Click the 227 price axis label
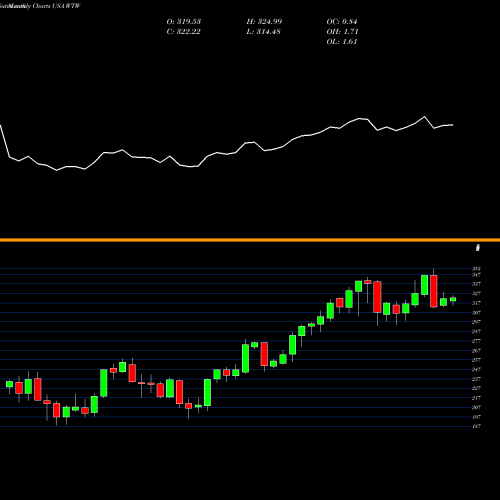The height and width of the screenshot is (500, 500). pos(476,388)
